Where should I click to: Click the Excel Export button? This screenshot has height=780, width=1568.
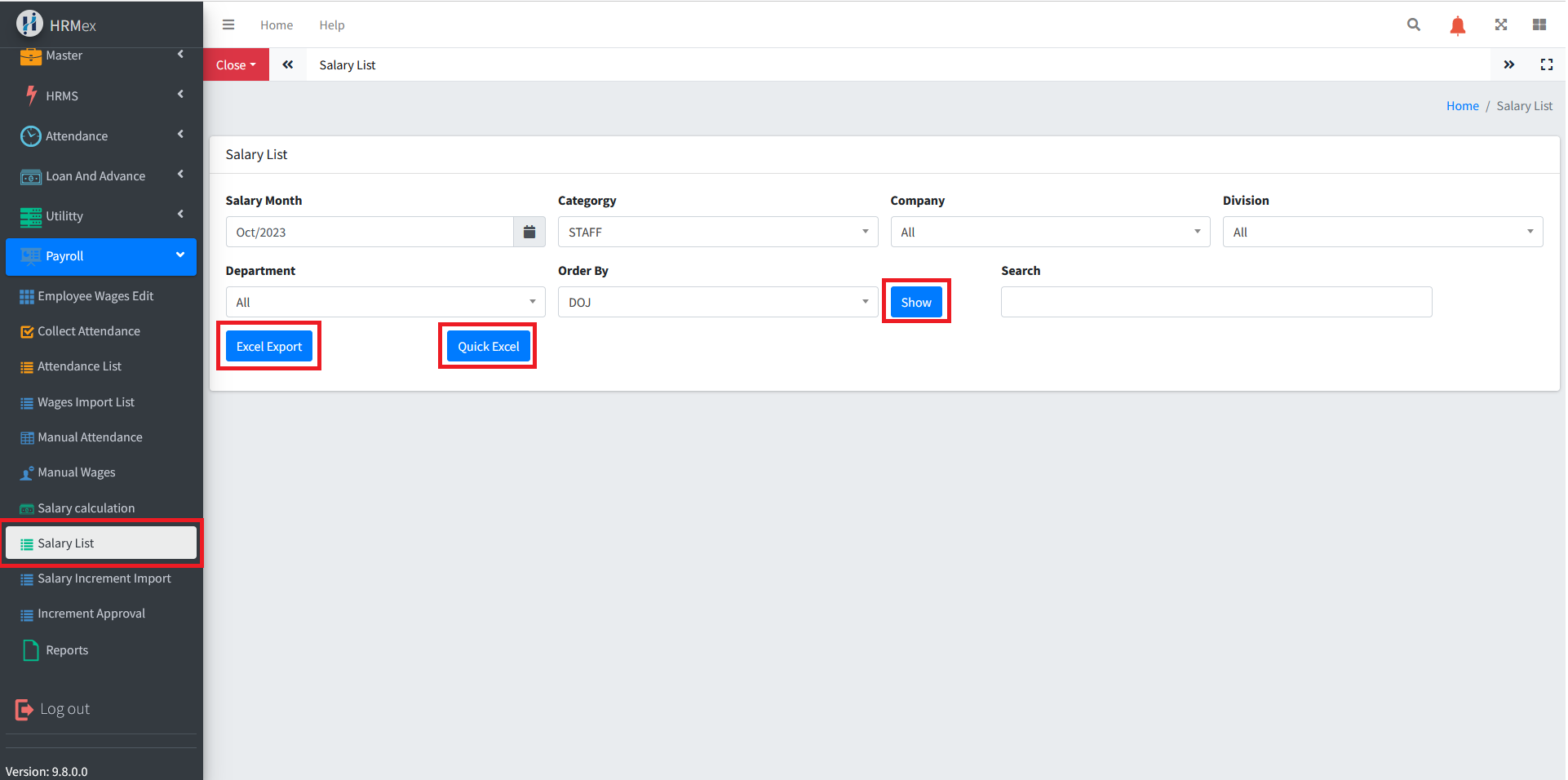coord(268,346)
